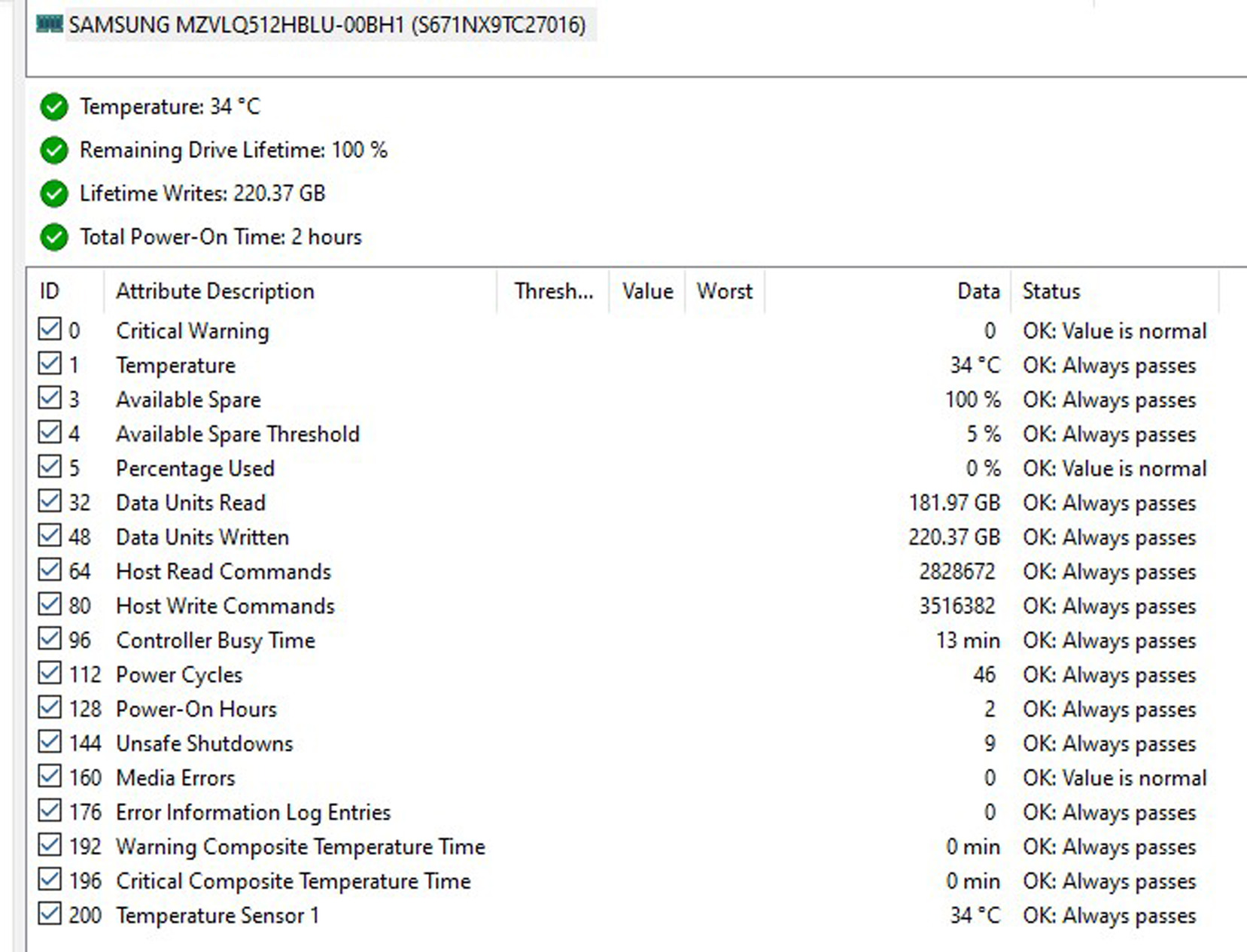
Task: Sort by the Data column header
Action: [888, 291]
